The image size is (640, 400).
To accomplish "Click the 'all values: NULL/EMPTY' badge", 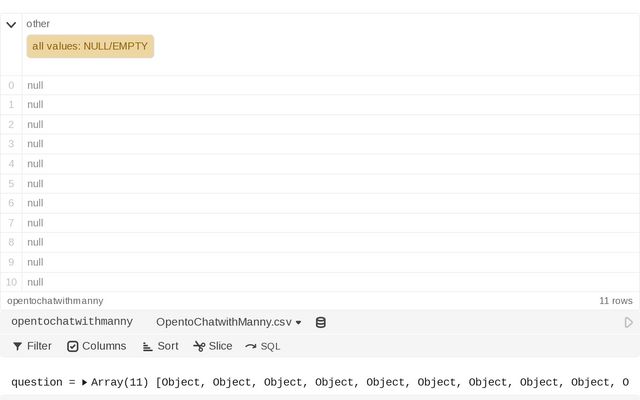I will (90, 46).
